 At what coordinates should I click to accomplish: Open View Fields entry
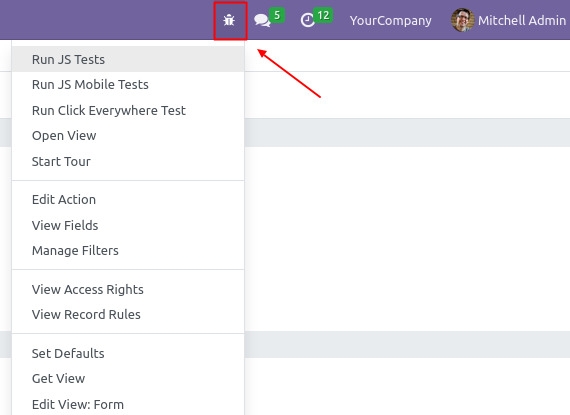coord(128,225)
